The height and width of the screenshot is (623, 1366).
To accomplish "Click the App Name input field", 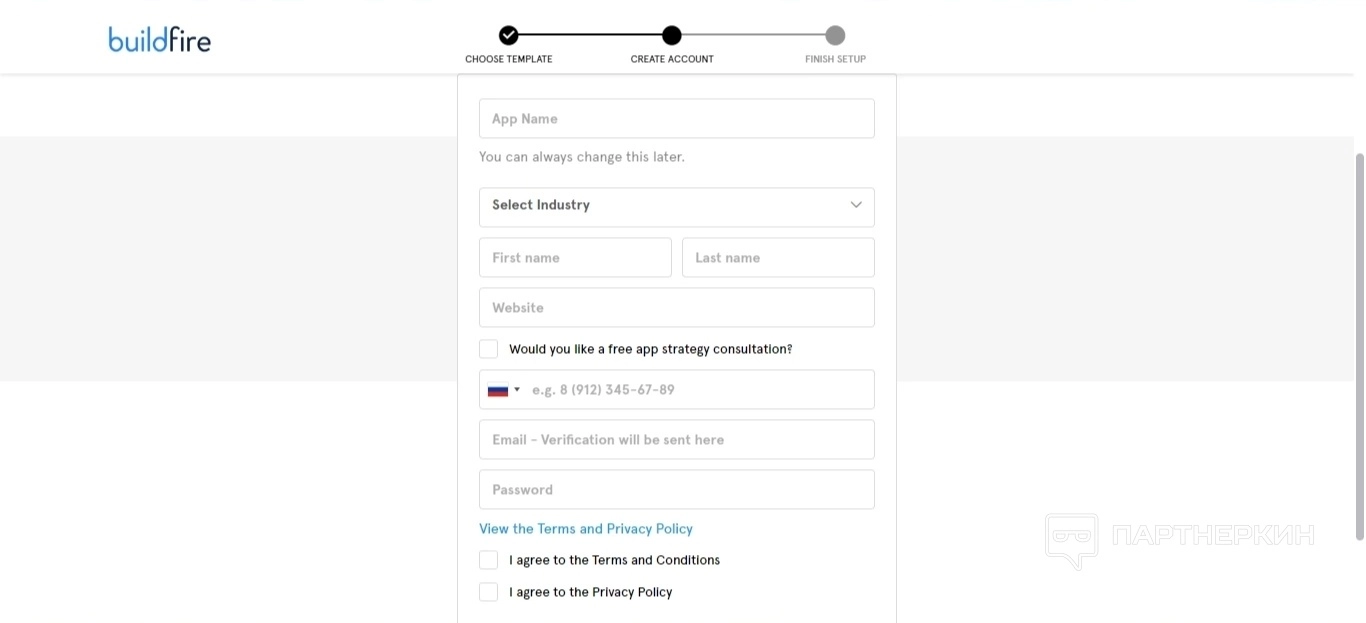I will click(676, 119).
